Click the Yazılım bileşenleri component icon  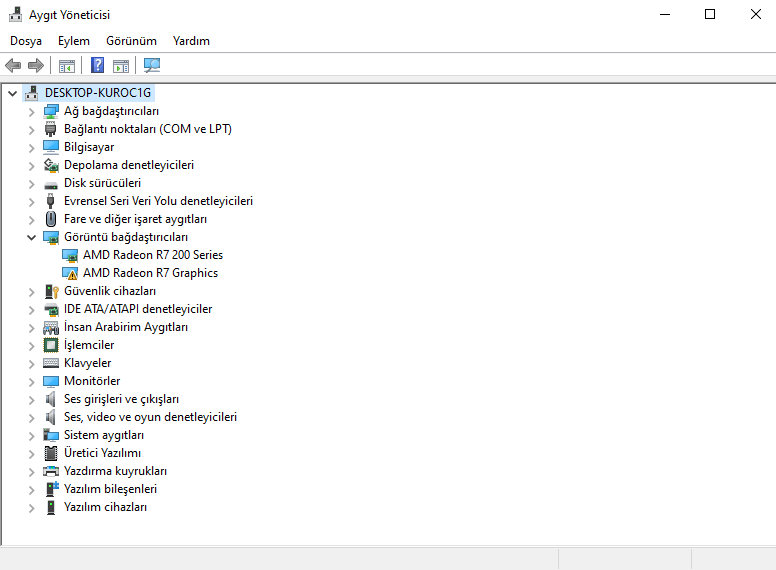click(52, 489)
